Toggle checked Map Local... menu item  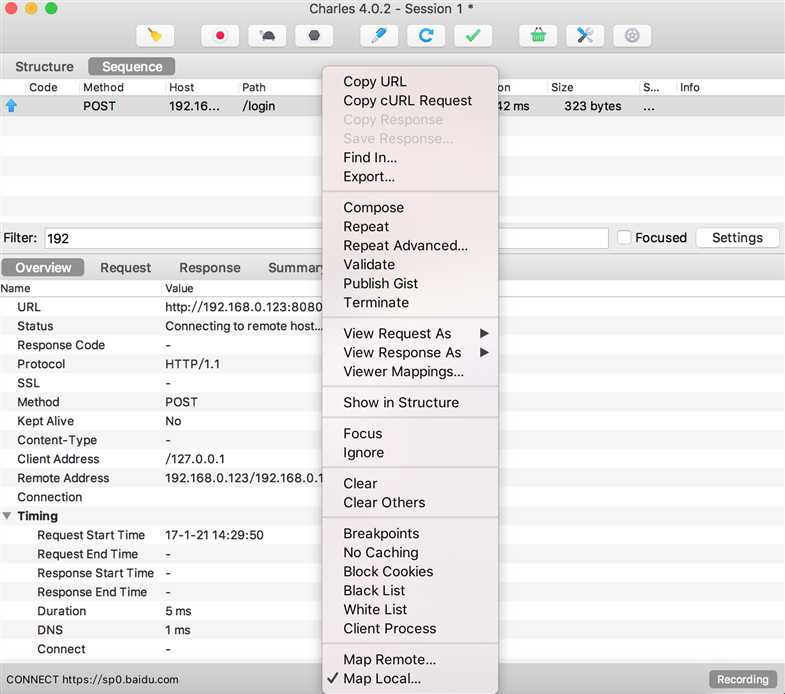(410, 679)
